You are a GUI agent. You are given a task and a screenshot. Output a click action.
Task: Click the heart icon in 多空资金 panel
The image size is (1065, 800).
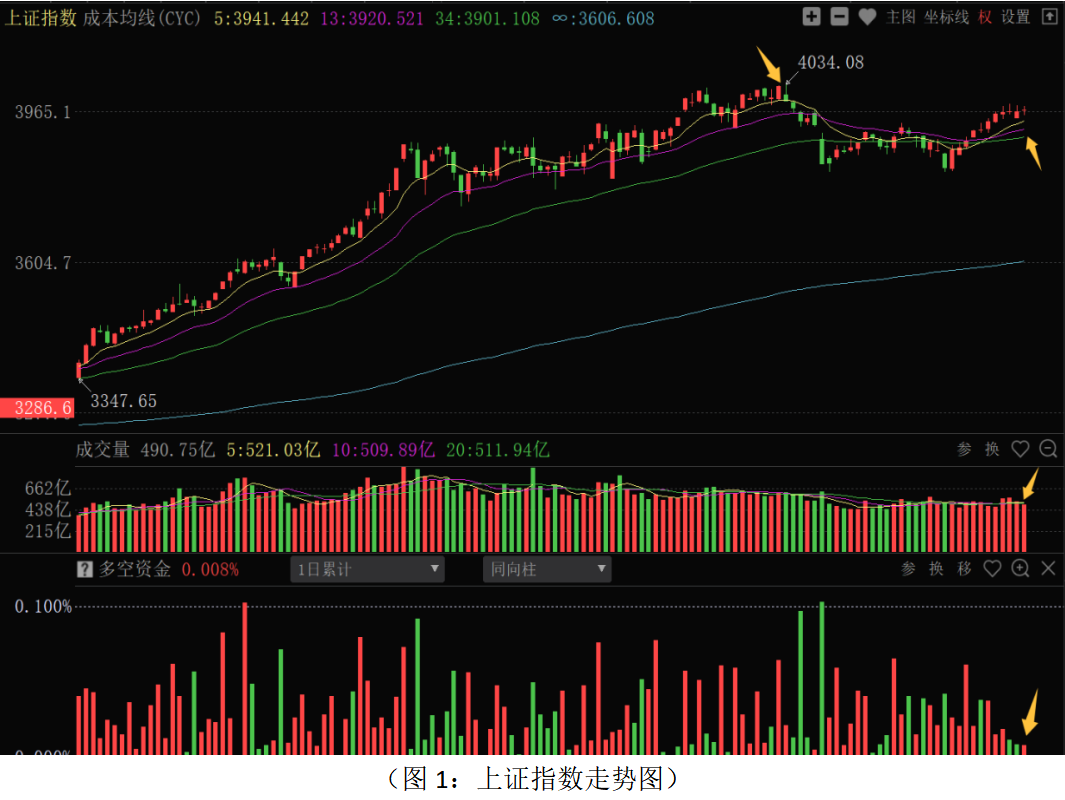(x=992, y=569)
